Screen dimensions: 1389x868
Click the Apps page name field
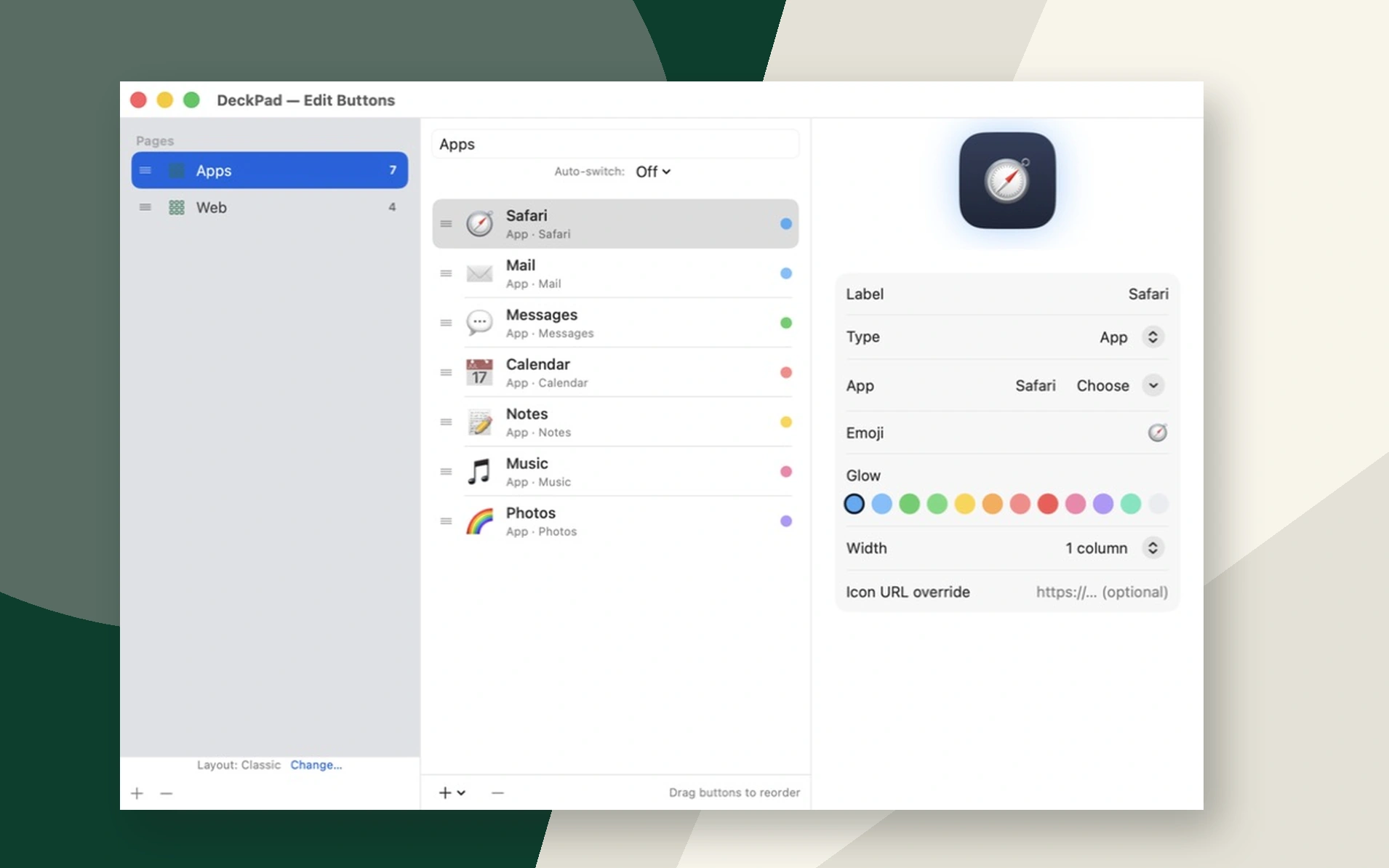click(615, 144)
